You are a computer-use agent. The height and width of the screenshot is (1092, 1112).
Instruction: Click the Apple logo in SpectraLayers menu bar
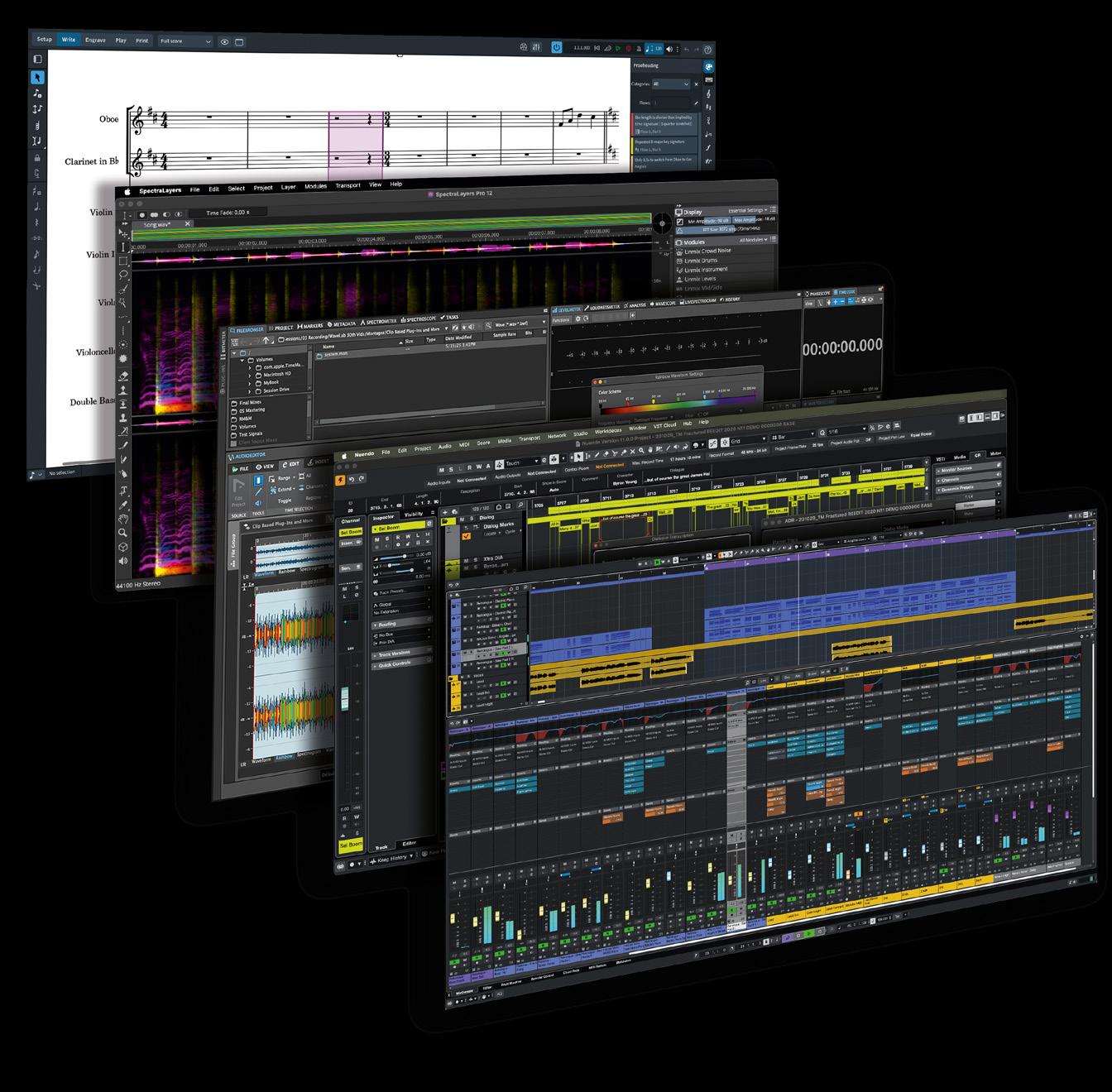click(x=127, y=191)
